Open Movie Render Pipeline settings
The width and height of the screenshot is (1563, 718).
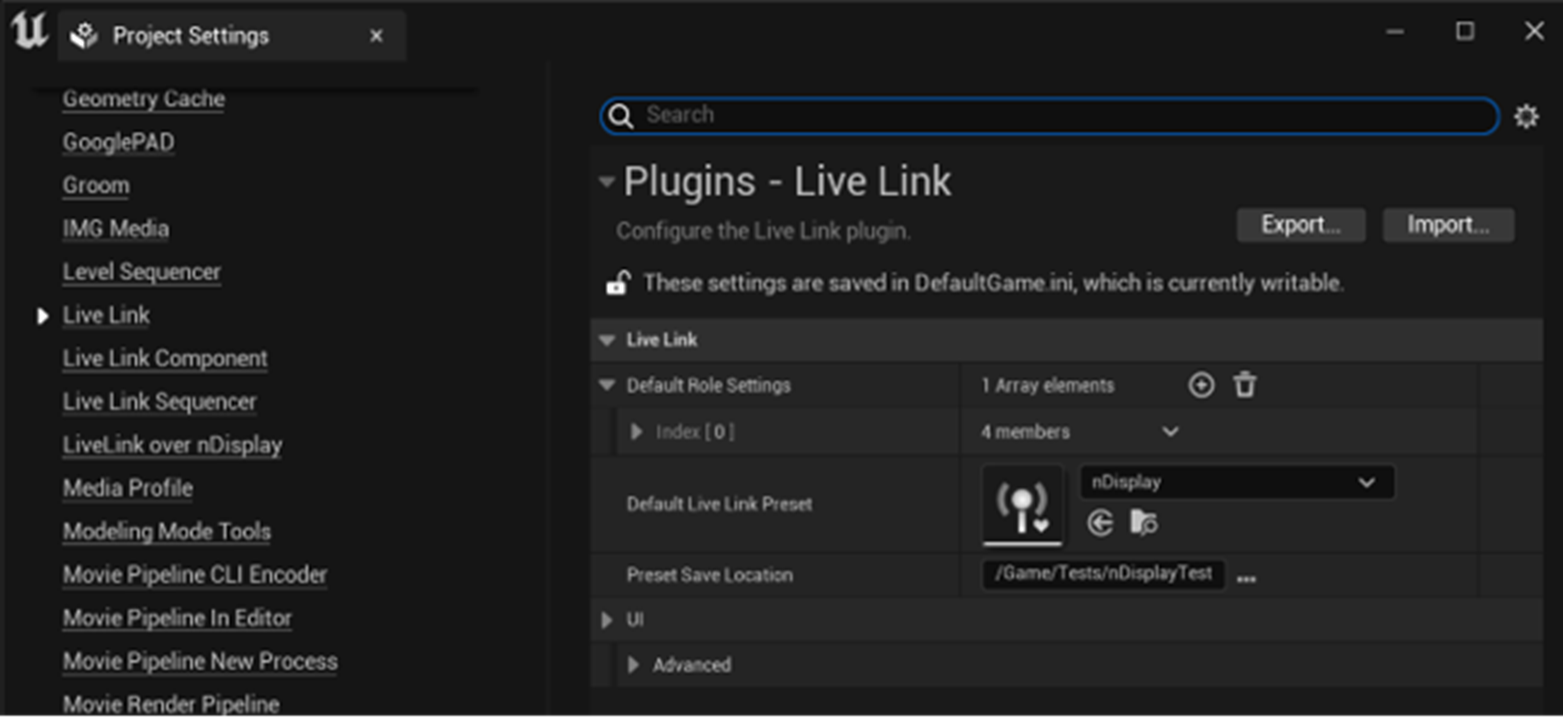click(x=171, y=704)
